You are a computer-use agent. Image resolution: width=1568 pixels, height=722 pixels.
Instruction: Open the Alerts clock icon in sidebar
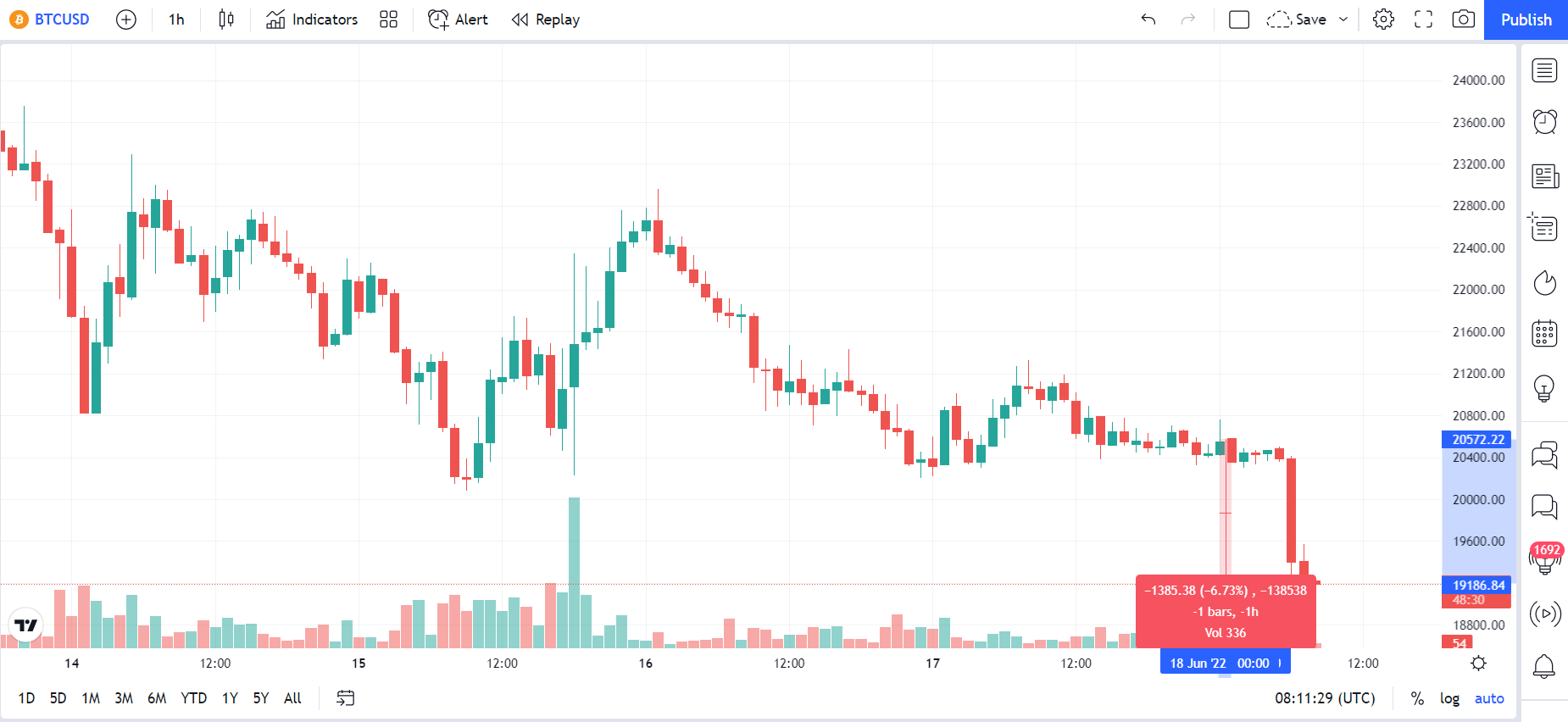pos(1544,122)
